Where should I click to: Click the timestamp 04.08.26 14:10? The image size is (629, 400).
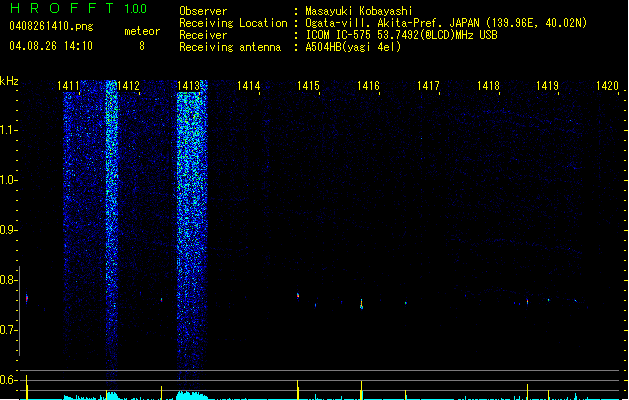(51, 46)
